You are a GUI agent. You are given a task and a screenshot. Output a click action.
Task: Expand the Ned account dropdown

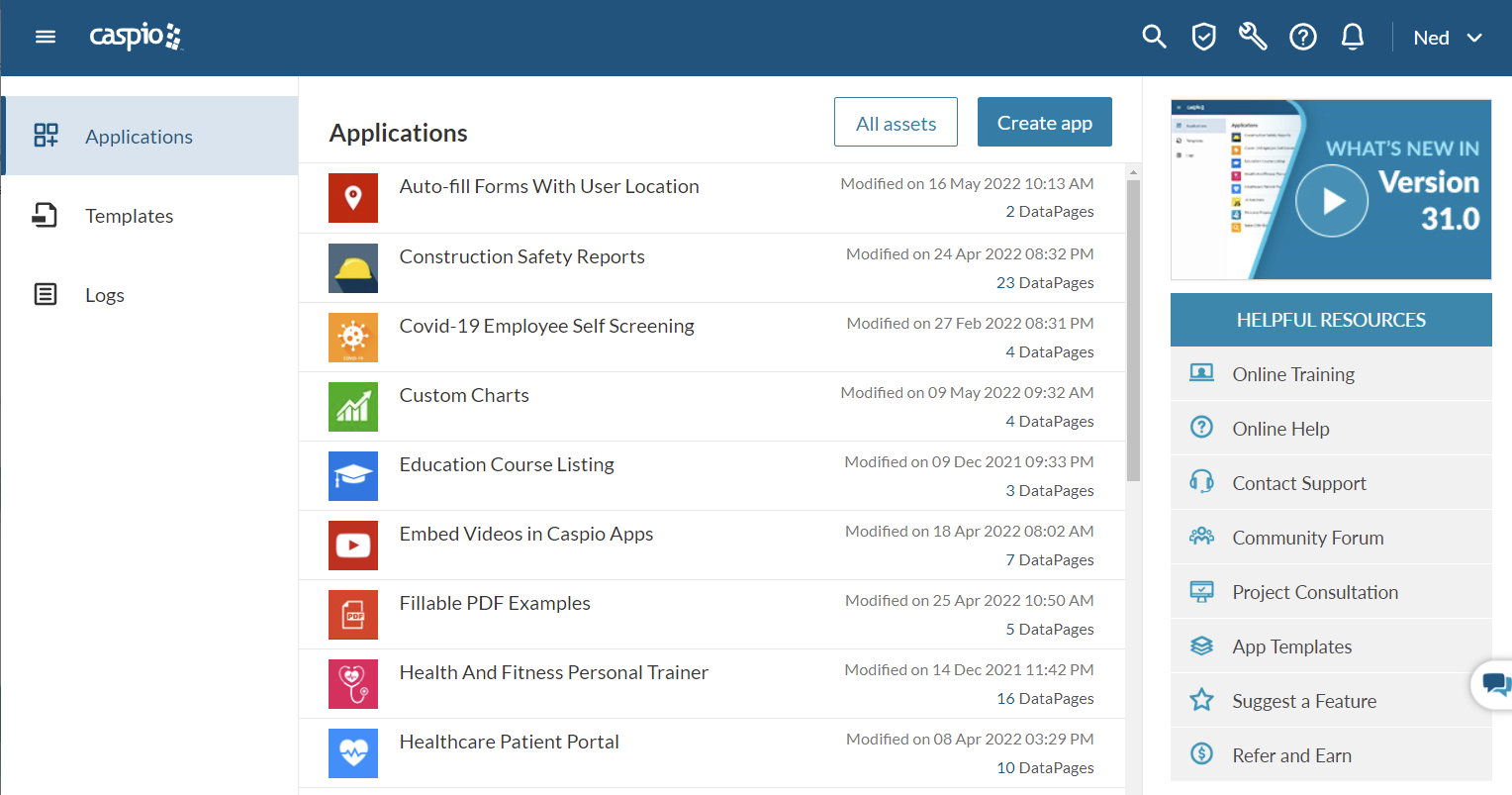1448,38
